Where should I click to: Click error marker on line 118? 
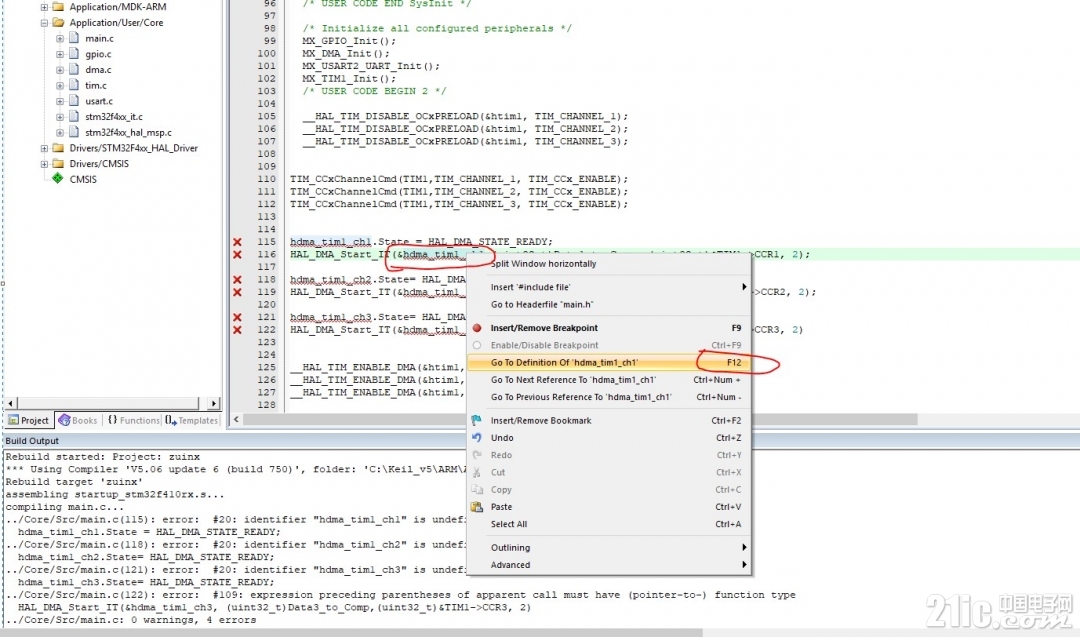pos(237,280)
